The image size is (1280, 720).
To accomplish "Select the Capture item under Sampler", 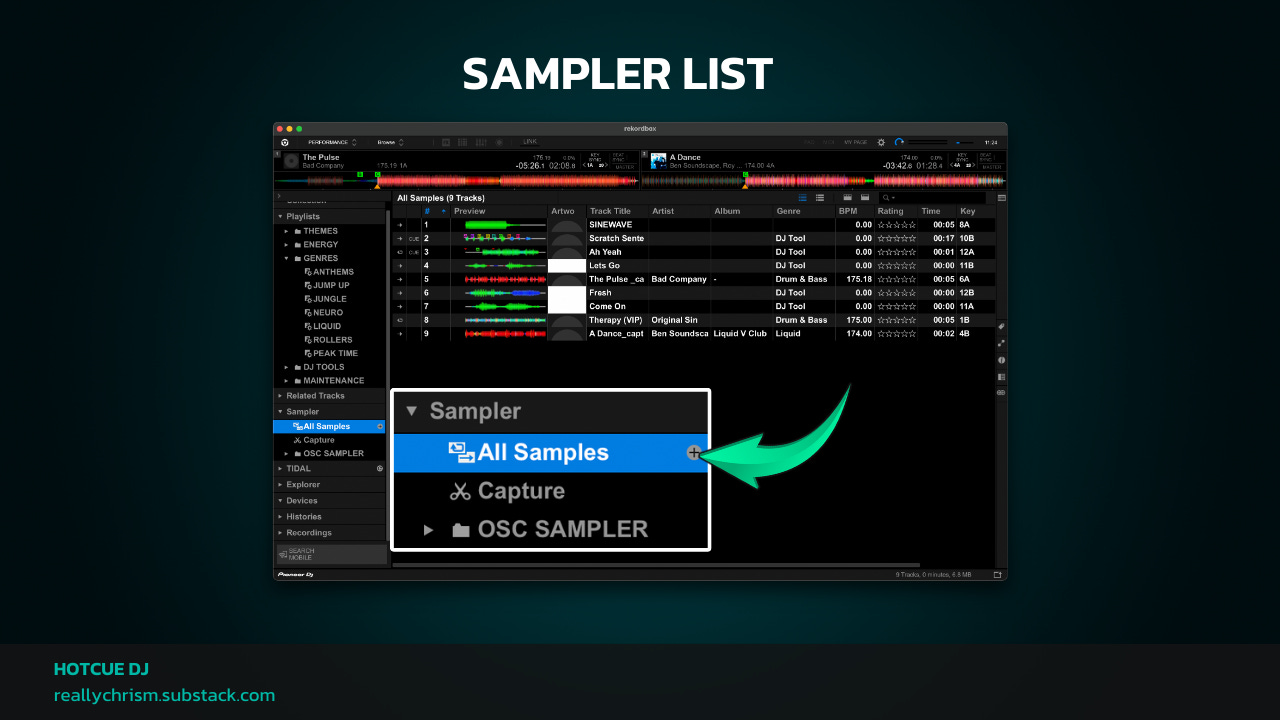I will [x=319, y=440].
